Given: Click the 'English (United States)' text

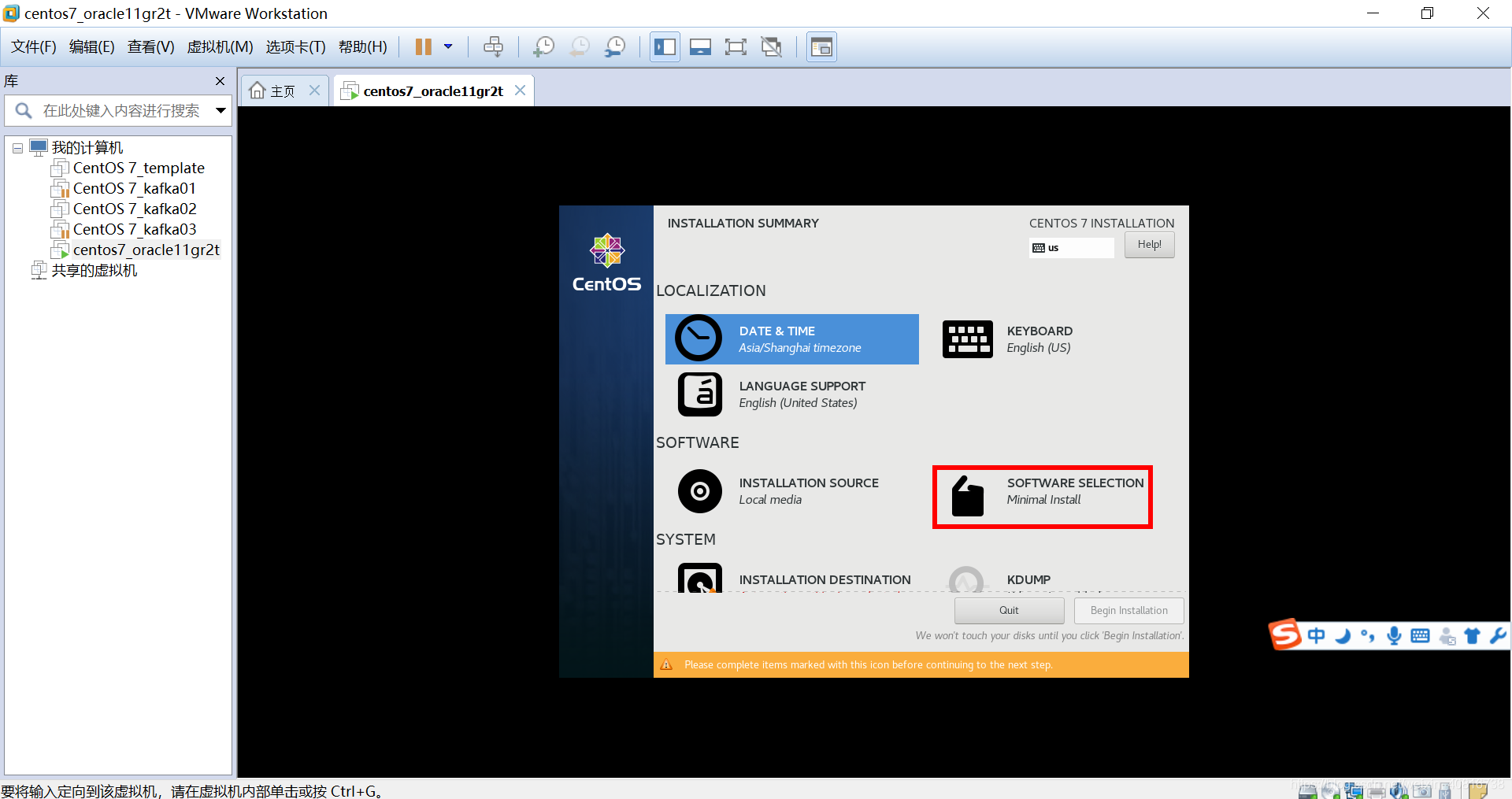Looking at the screenshot, I should 798,403.
